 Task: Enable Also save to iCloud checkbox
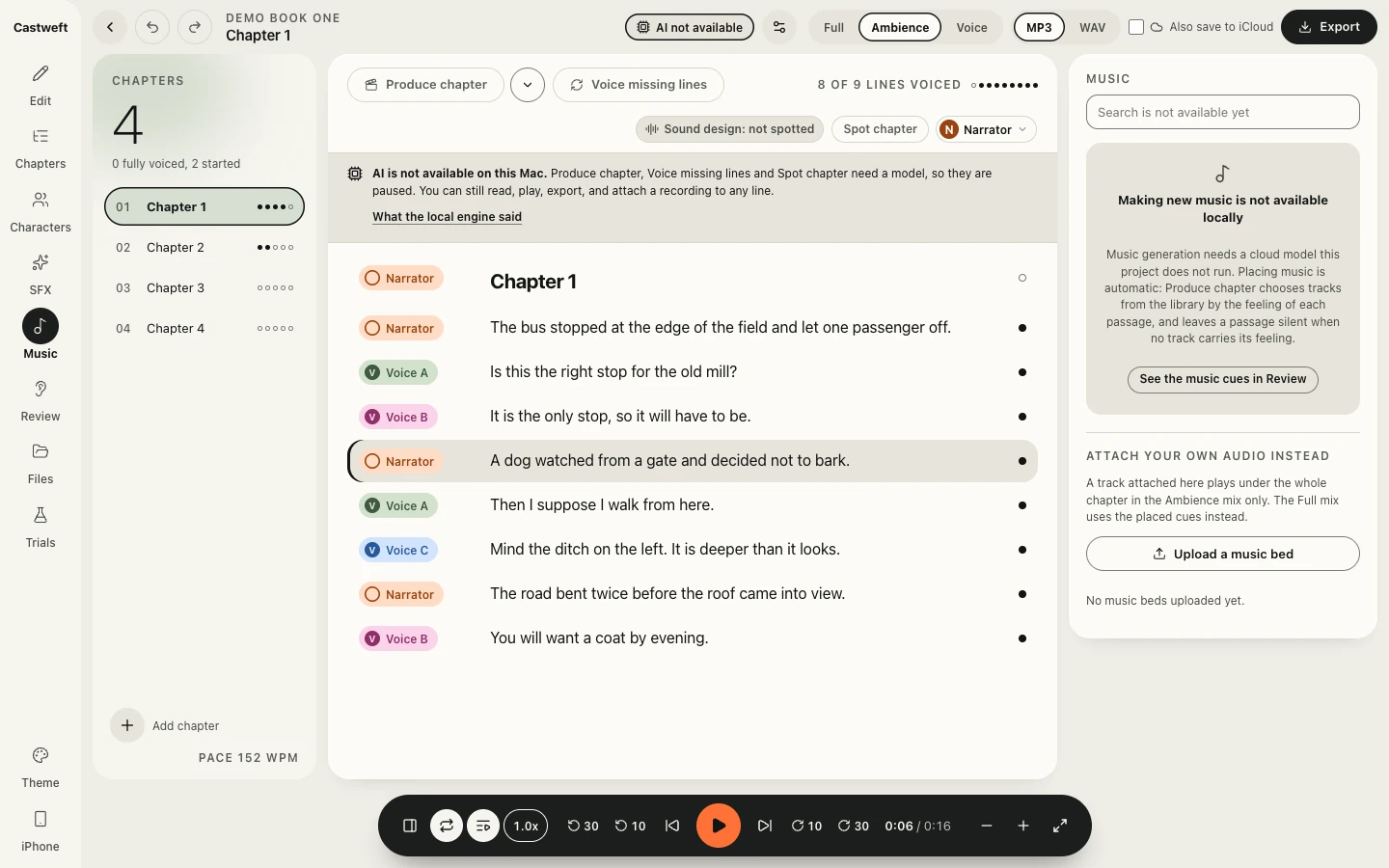tap(1136, 27)
